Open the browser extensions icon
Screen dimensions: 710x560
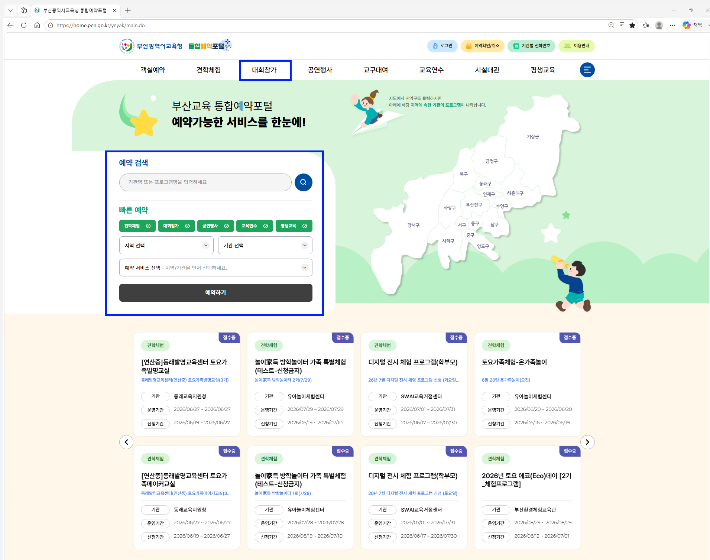coord(646,25)
